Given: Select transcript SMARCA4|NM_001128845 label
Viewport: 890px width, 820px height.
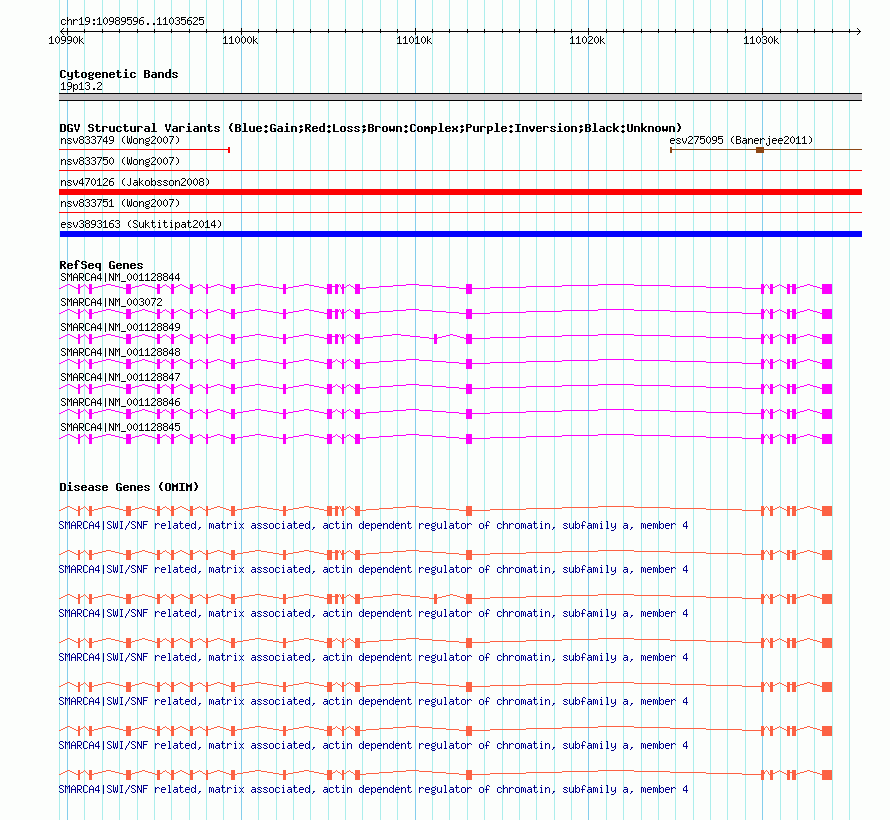Looking at the screenshot, I should [x=120, y=427].
